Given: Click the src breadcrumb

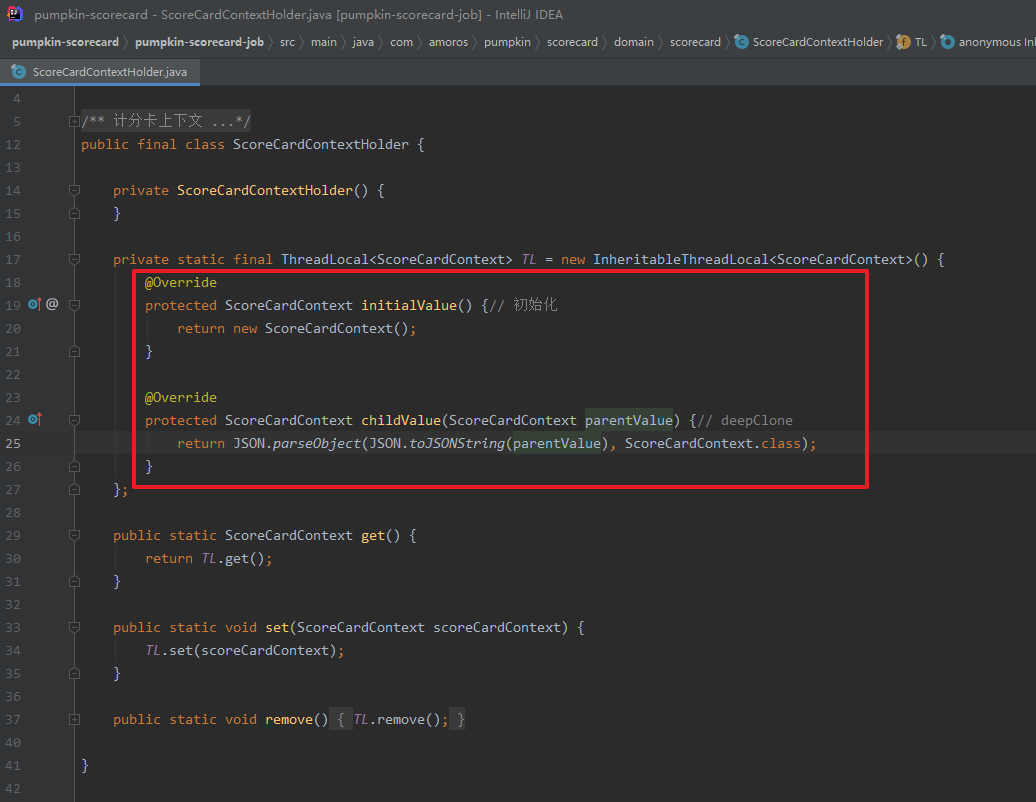Looking at the screenshot, I should [x=287, y=42].
